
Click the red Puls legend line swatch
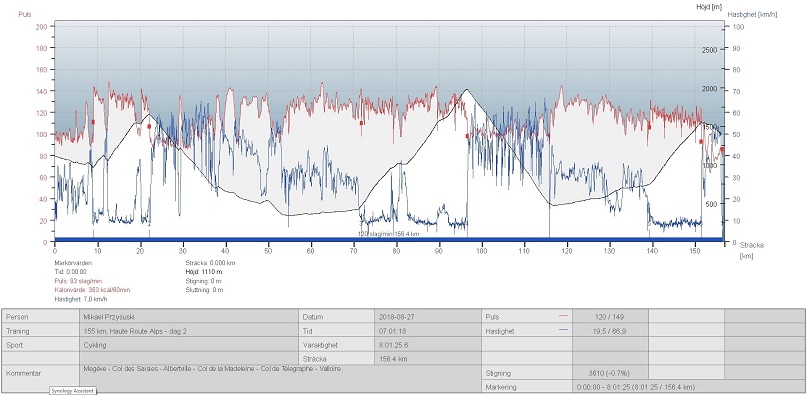[x=563, y=316]
